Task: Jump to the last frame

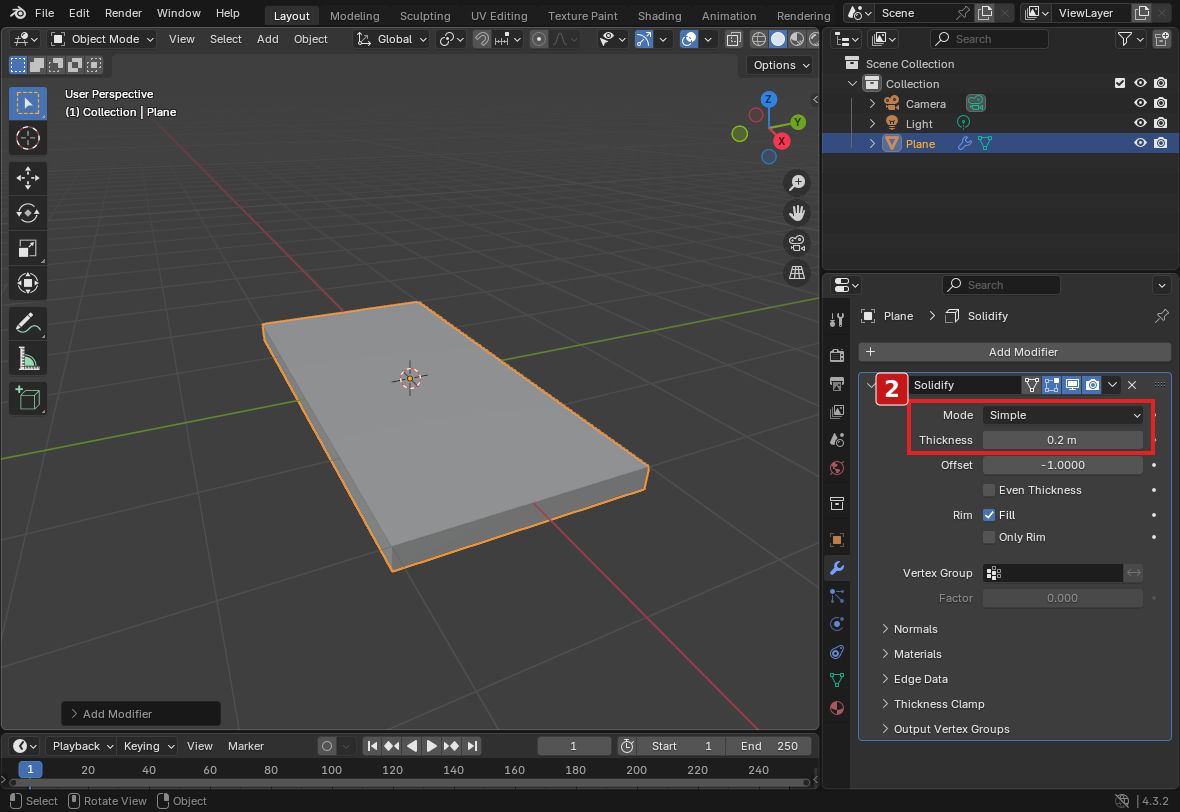Action: pyautogui.click(x=472, y=746)
